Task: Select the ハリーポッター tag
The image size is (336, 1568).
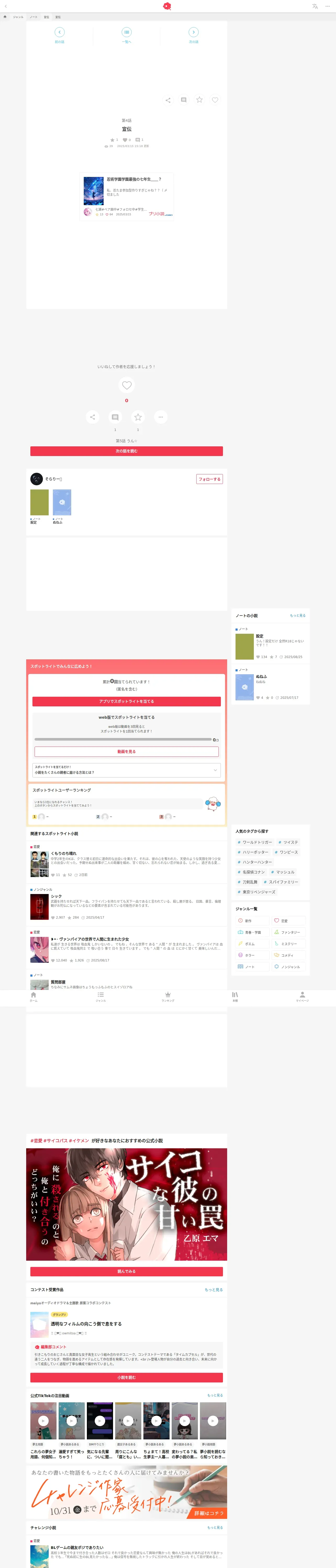Action: (253, 852)
